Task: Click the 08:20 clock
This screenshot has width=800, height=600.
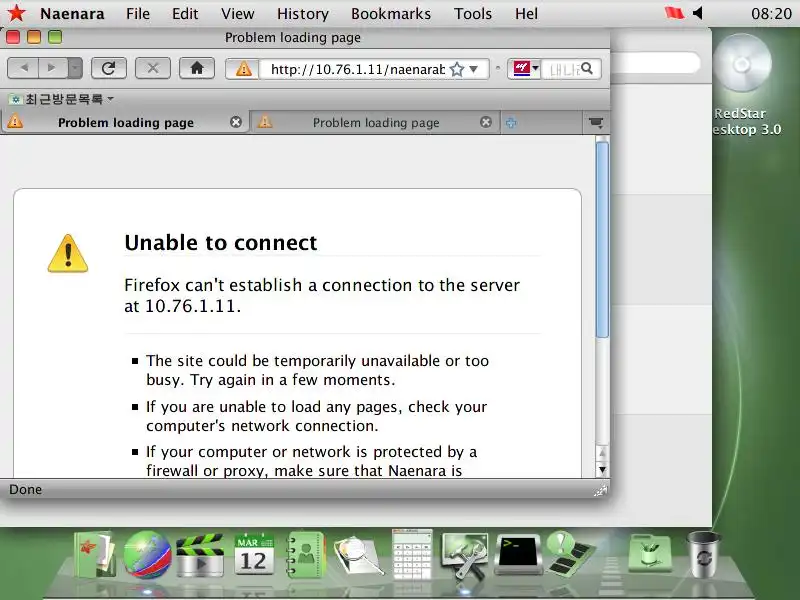Action: pyautogui.click(x=771, y=14)
